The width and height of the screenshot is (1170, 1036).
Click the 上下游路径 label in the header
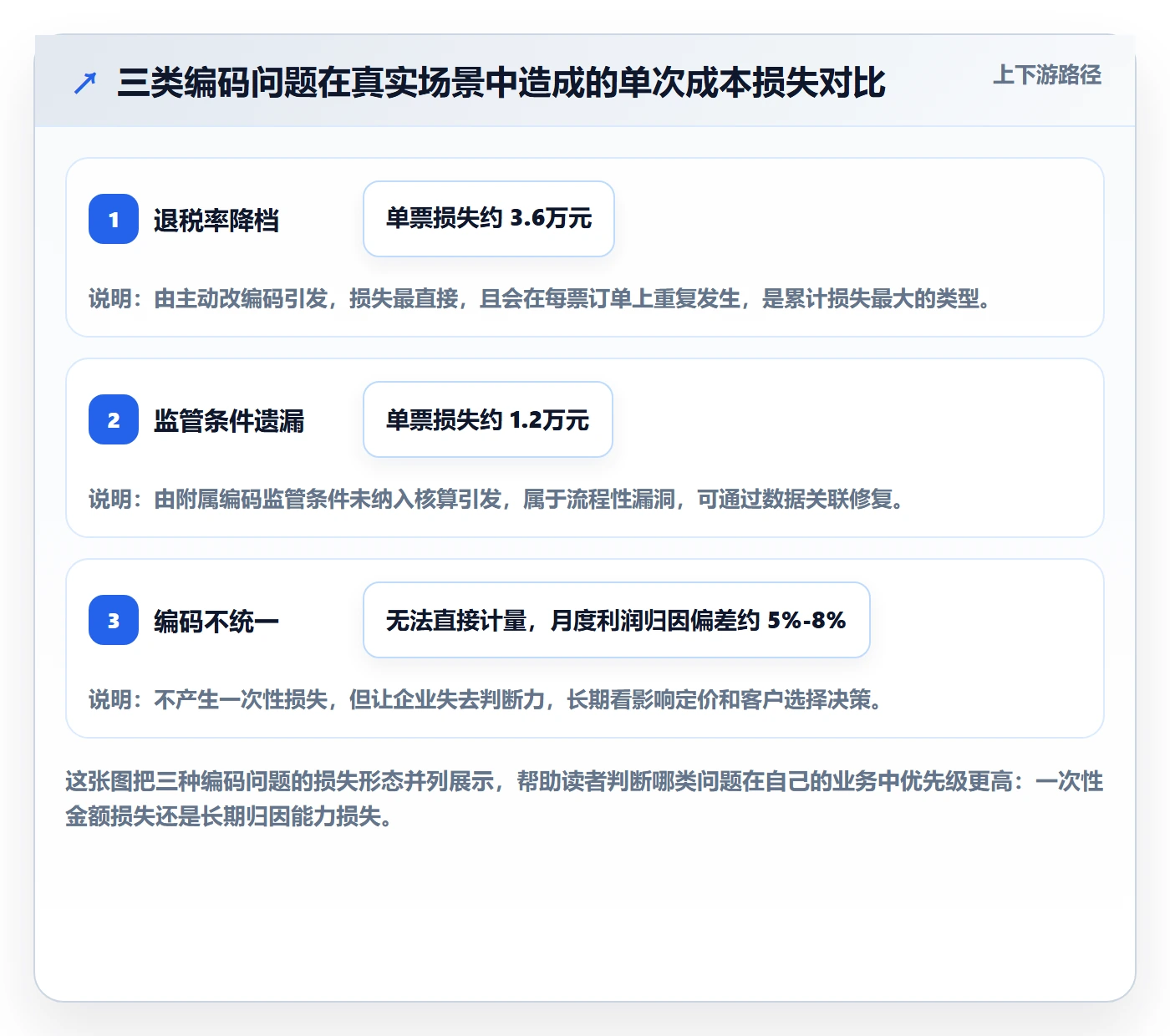1046,75
